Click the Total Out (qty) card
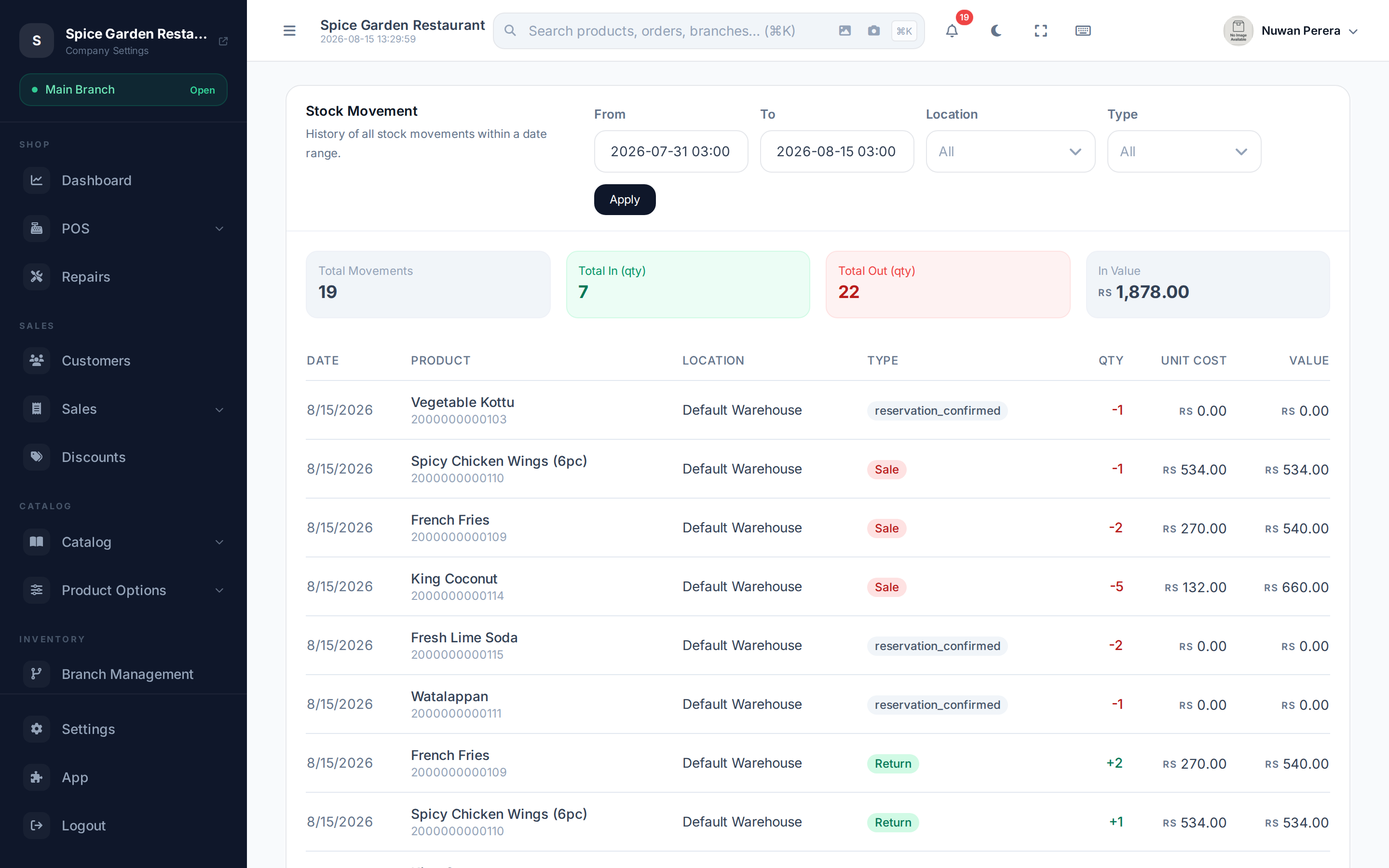Viewport: 1389px width, 868px height. pos(948,284)
